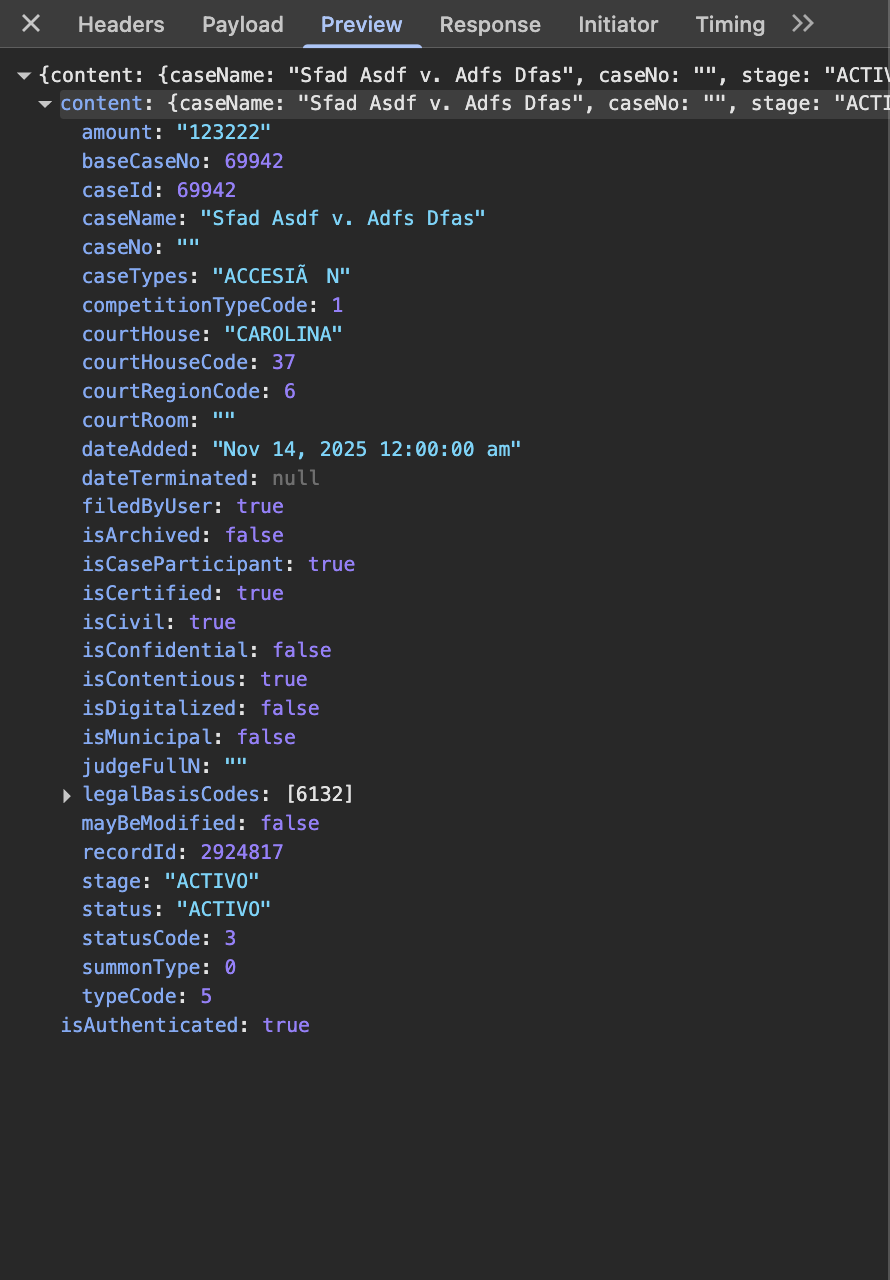Image resolution: width=890 pixels, height=1280 pixels.
Task: Click the amount value "123222"
Action: tap(224, 132)
